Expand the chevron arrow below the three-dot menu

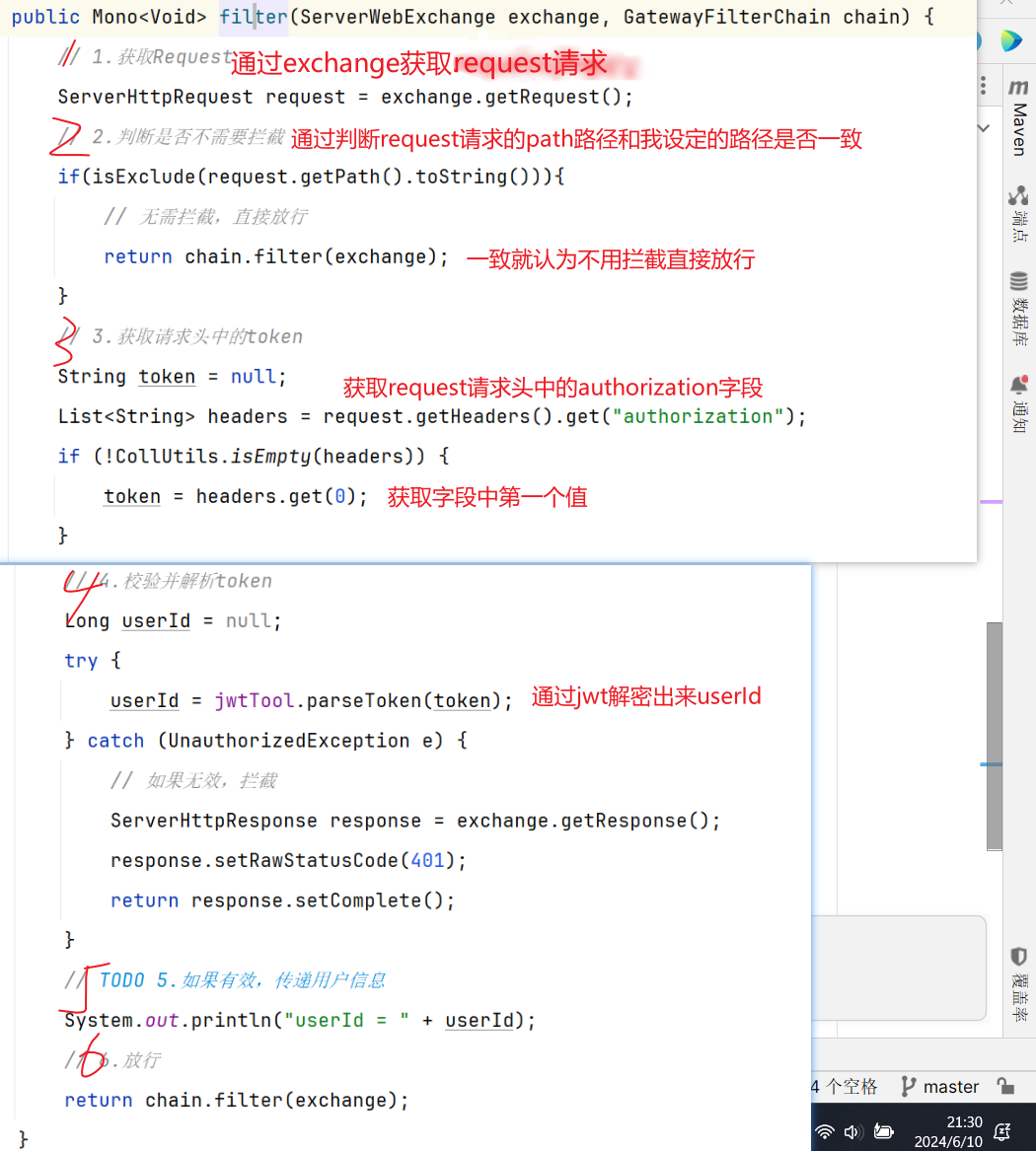984,128
